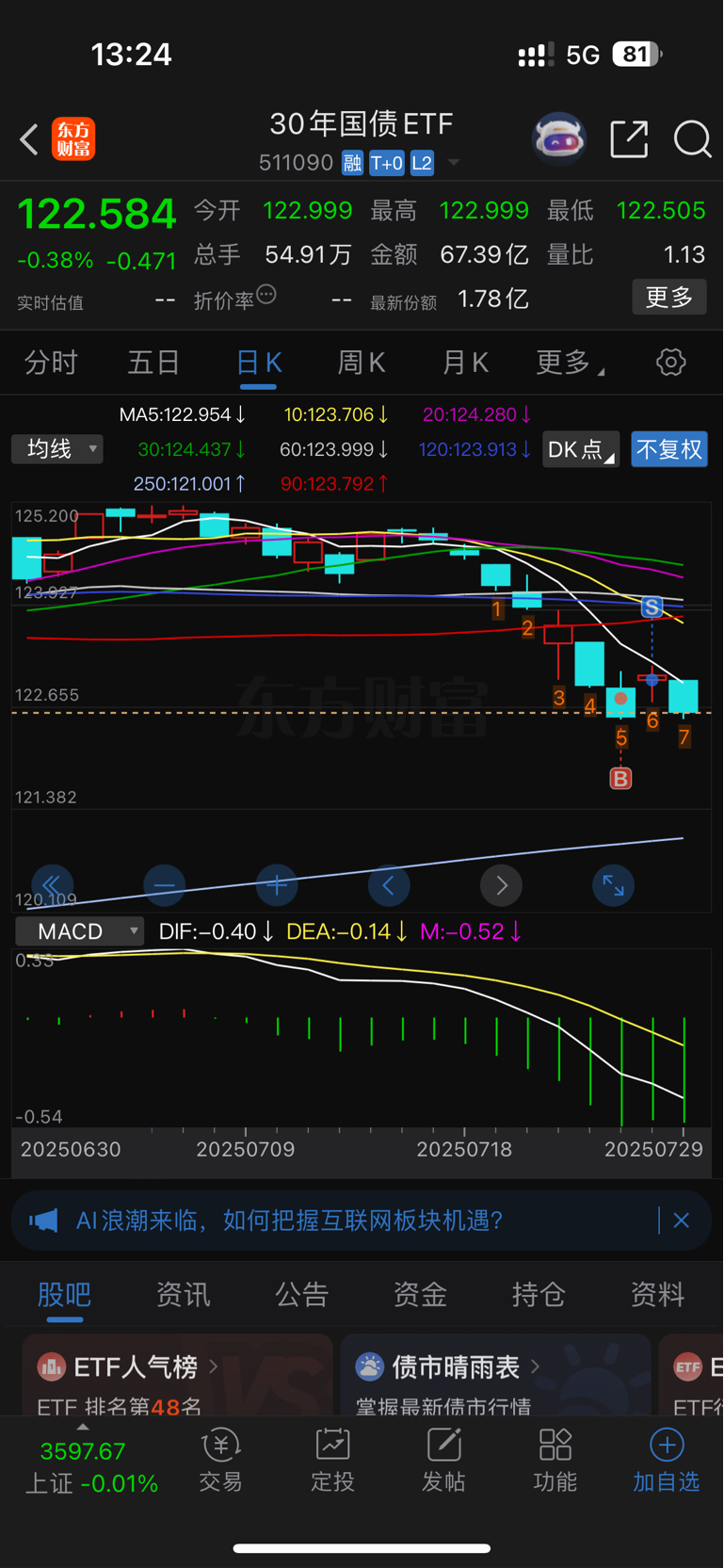
Task: Tap the 最新份额 1.78亿 value
Action: point(449,300)
